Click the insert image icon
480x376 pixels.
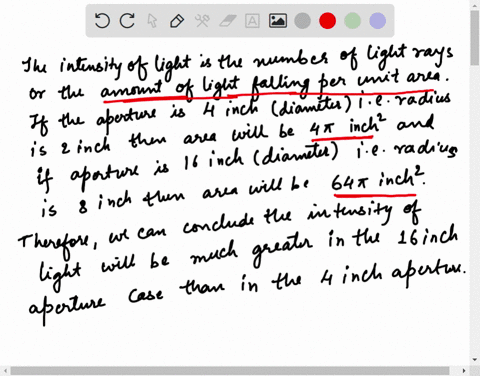point(278,21)
